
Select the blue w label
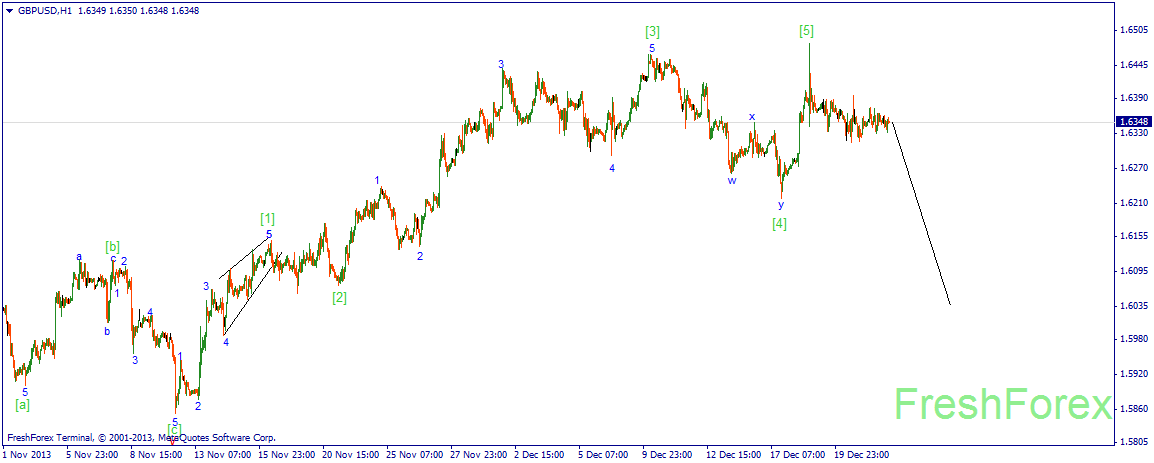click(x=732, y=180)
